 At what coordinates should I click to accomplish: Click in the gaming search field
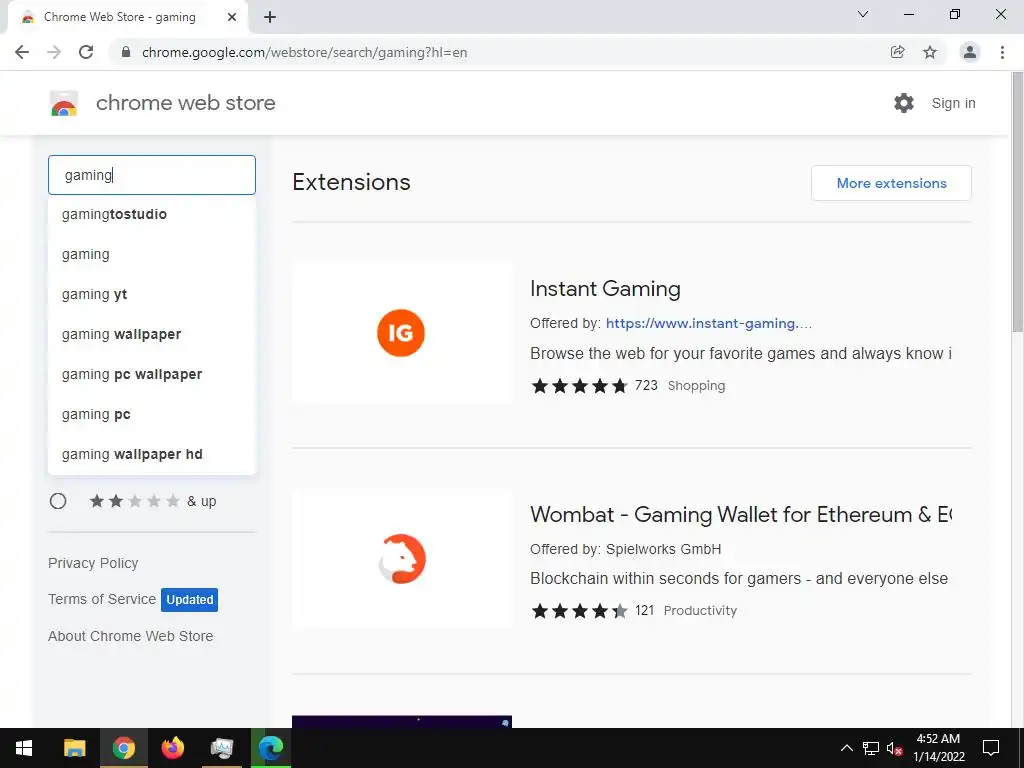[x=152, y=175]
